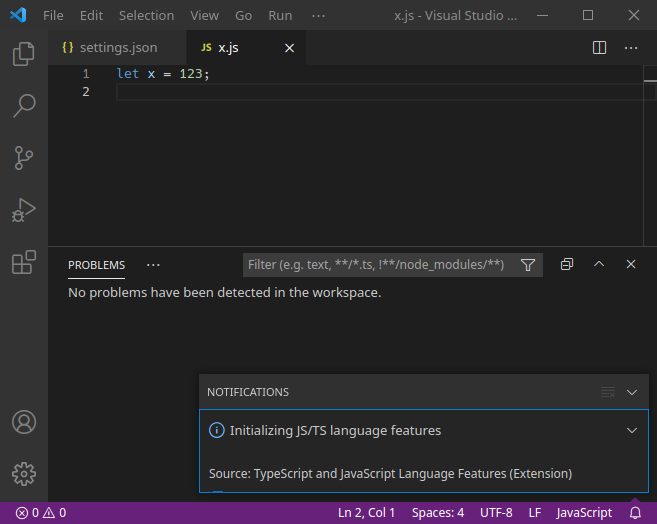
Task: Maximize the Visual Studio Code window
Action: (588, 15)
